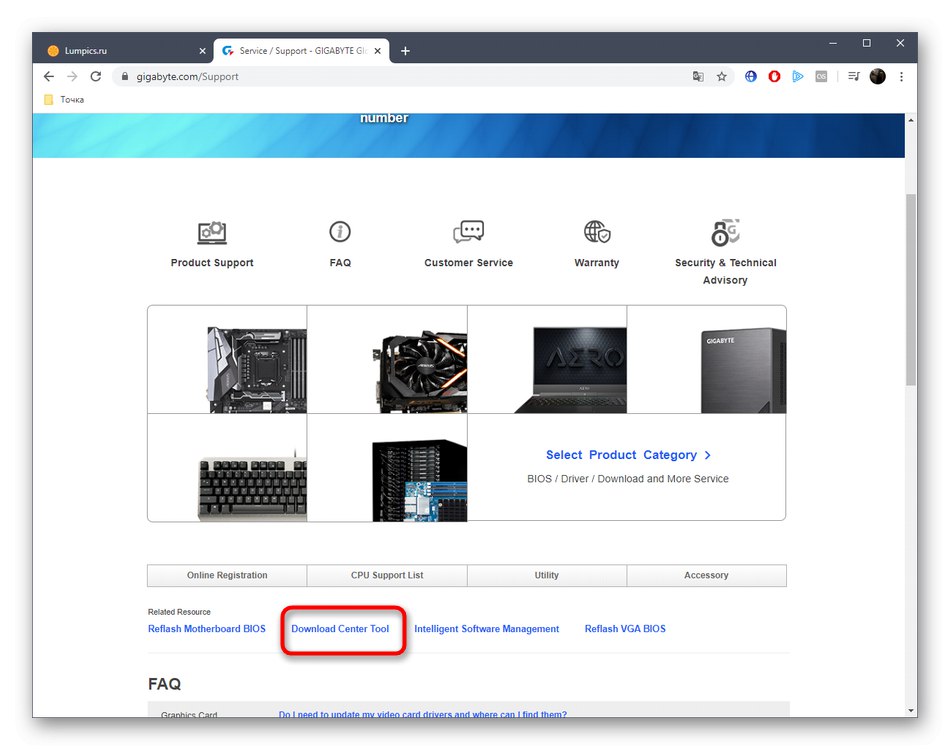Open the blue globe extension
Image resolution: width=950 pixels, height=750 pixels.
tap(751, 76)
